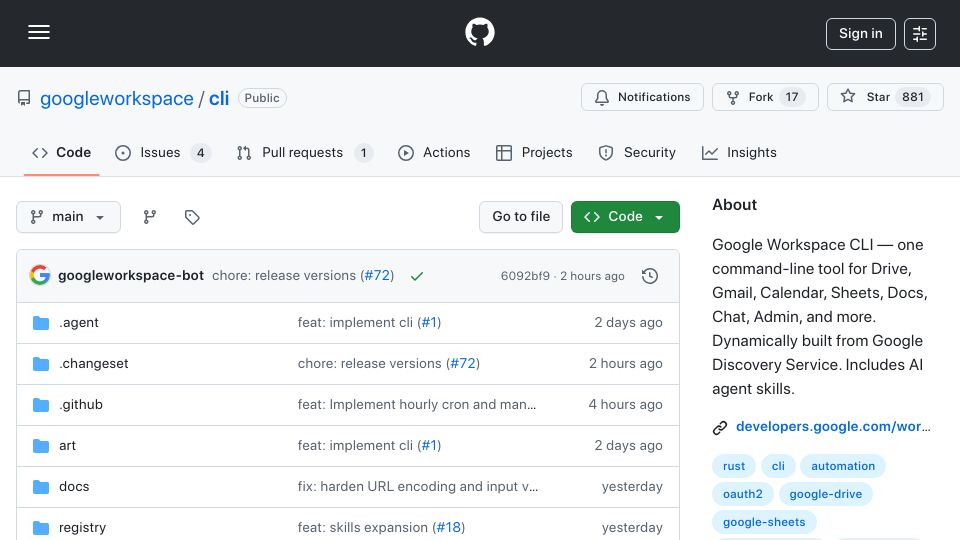This screenshot has width=960, height=540.
Task: Open the developers.google.com website link
Action: (x=833, y=427)
